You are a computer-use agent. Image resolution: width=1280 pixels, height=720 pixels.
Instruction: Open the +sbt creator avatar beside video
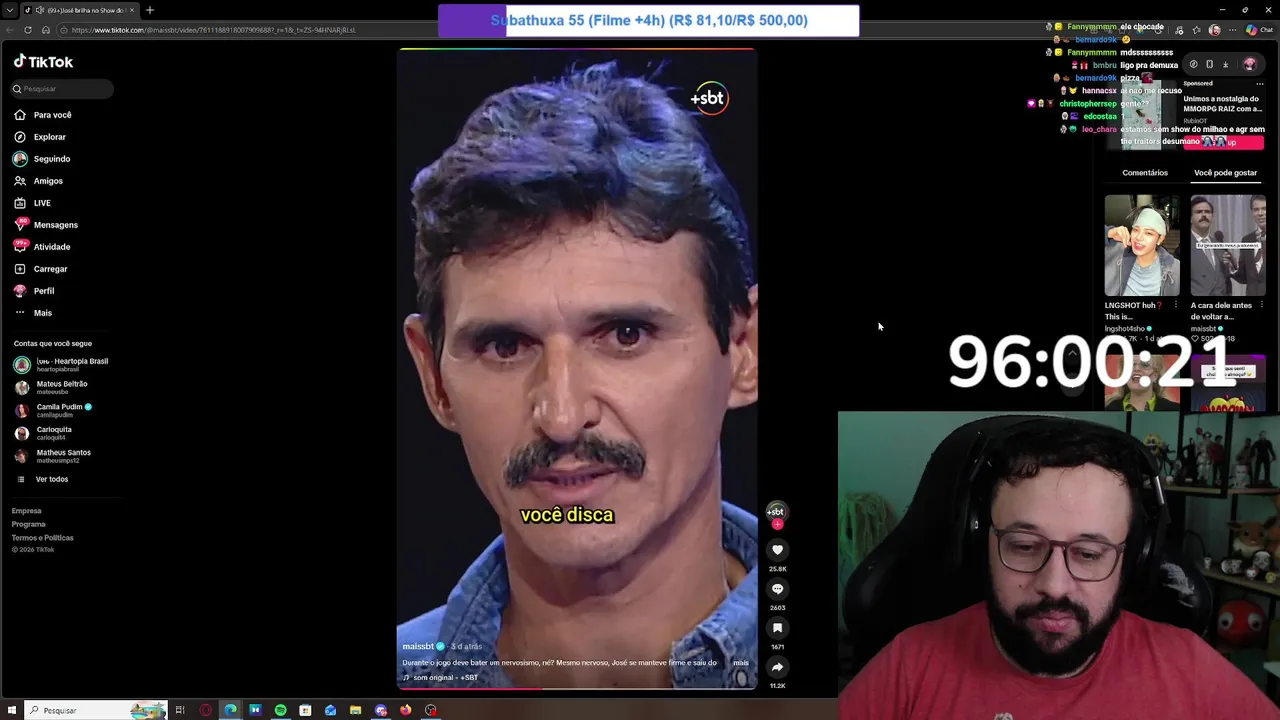click(776, 511)
